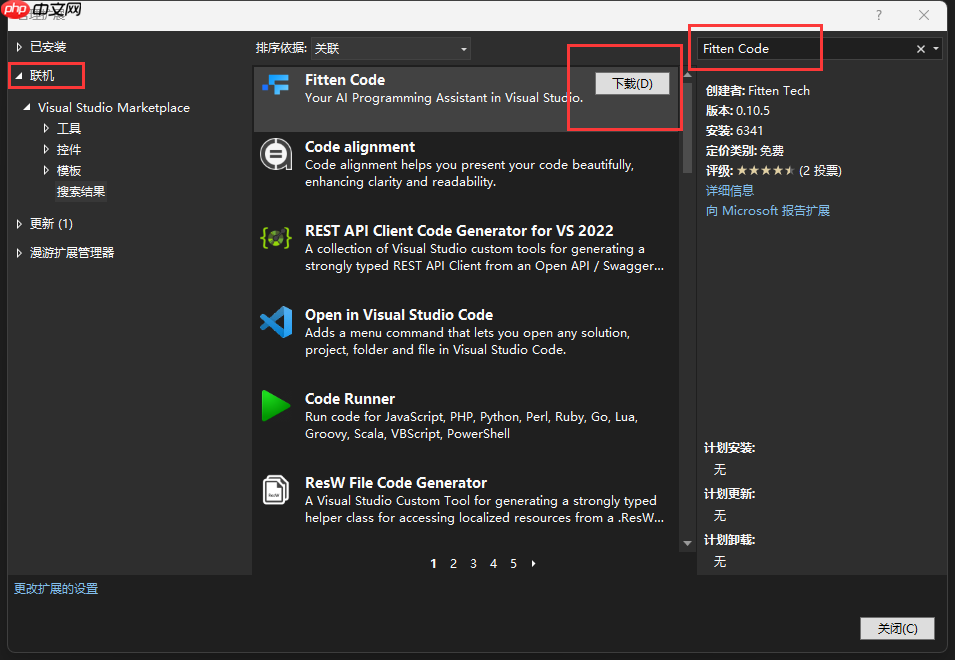Screen dimensions: 955x660
Task: Click the help question mark icon
Action: tap(878, 15)
